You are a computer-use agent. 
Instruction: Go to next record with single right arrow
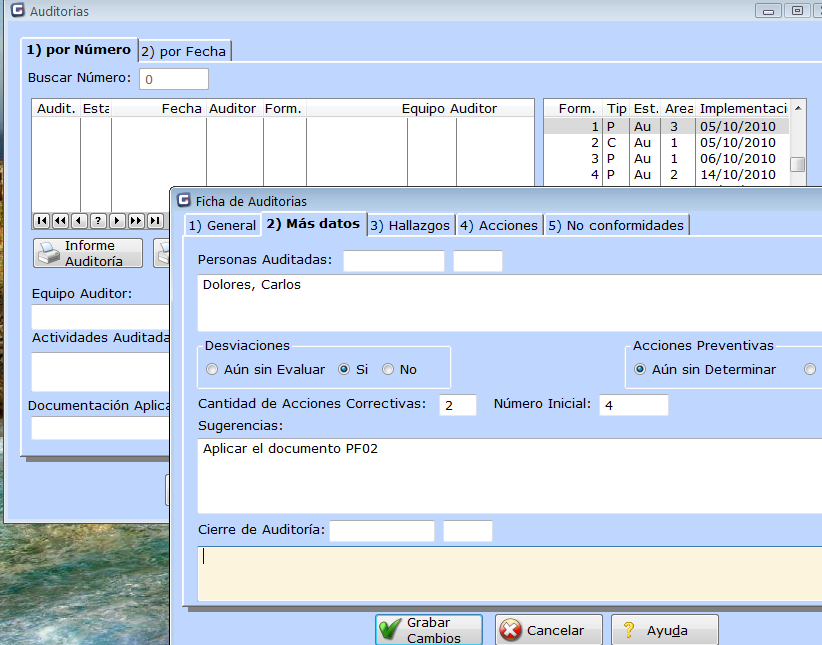(x=117, y=221)
